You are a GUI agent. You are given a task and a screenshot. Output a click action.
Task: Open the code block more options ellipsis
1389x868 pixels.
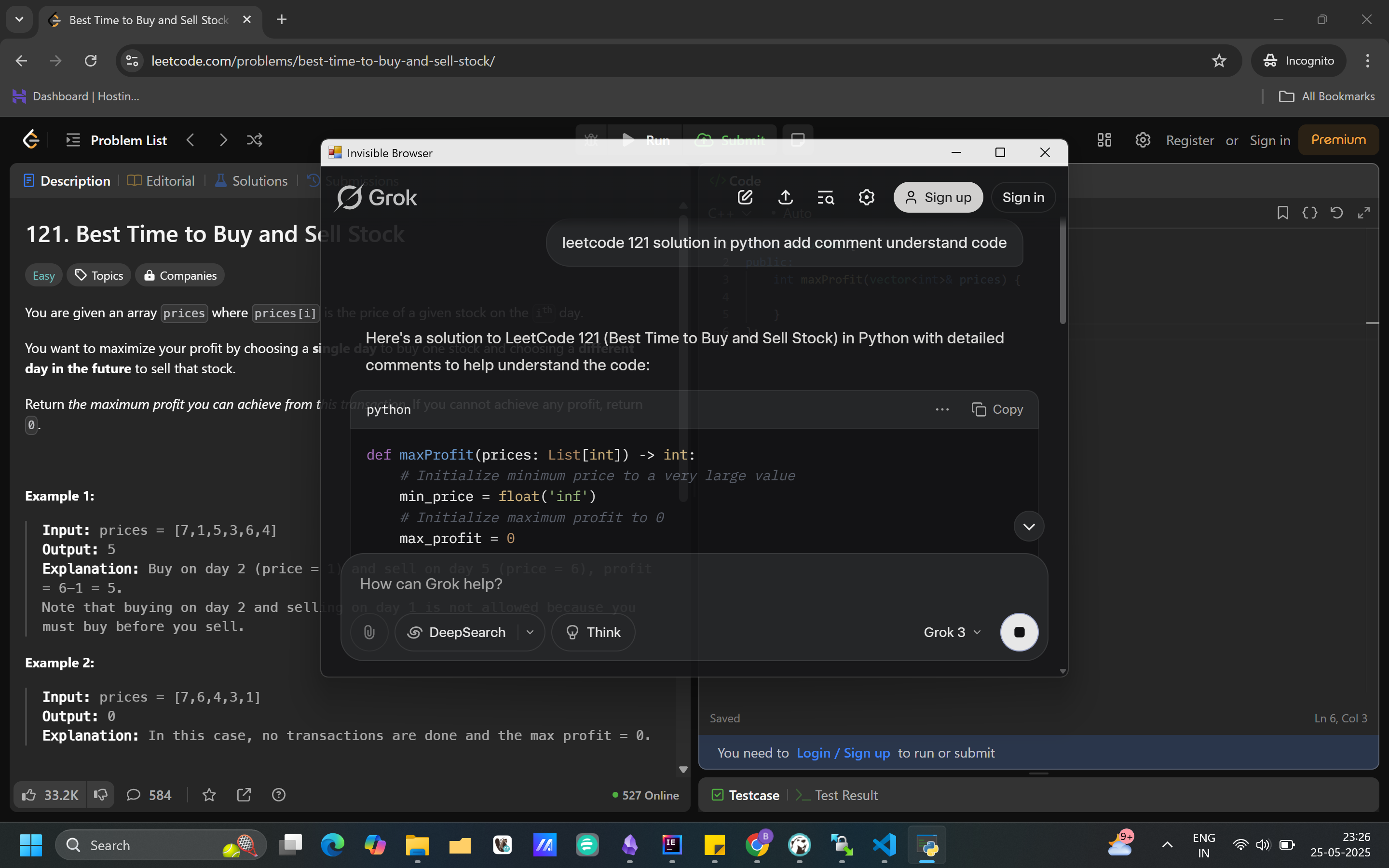coord(942,409)
